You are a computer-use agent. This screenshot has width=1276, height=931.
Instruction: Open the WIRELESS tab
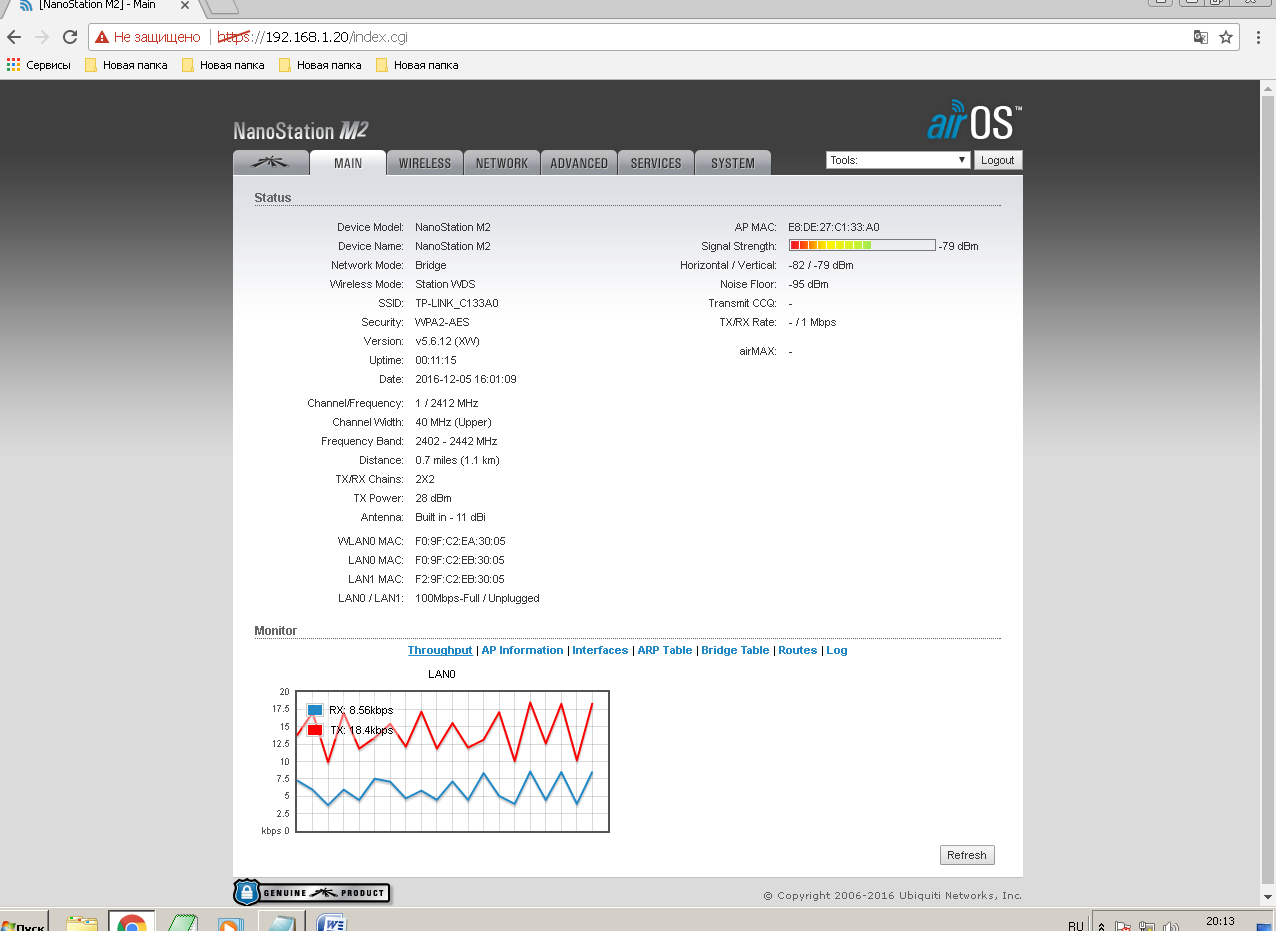[x=425, y=163]
